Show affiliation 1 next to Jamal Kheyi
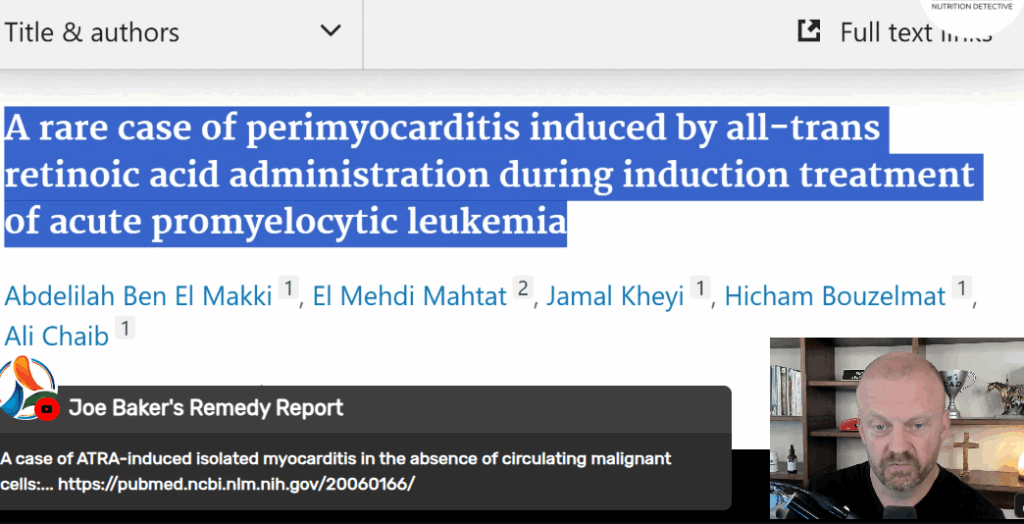 pyautogui.click(x=699, y=287)
